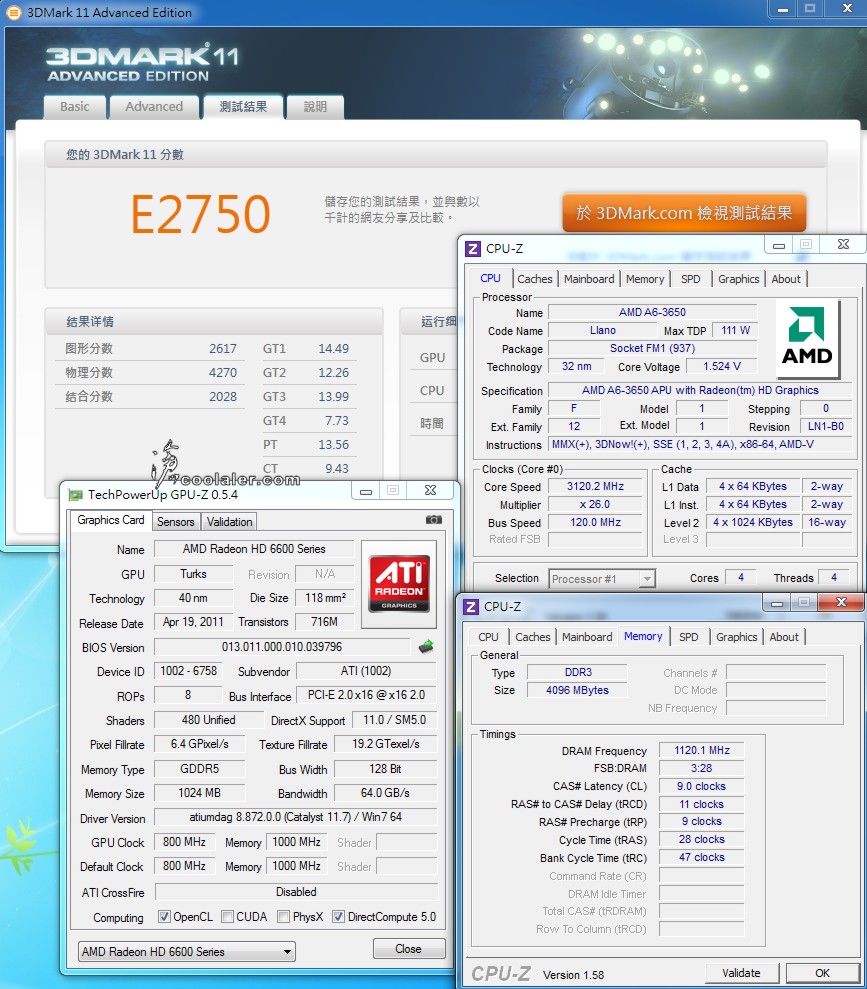Click the Driver Version field atiumdag 8.872.0.0
The width and height of the screenshot is (867, 989).
296,817
